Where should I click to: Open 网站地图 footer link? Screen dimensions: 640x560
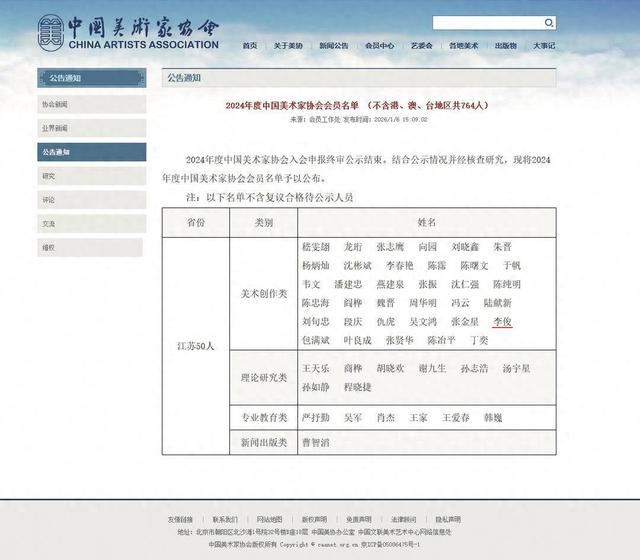pos(269,519)
